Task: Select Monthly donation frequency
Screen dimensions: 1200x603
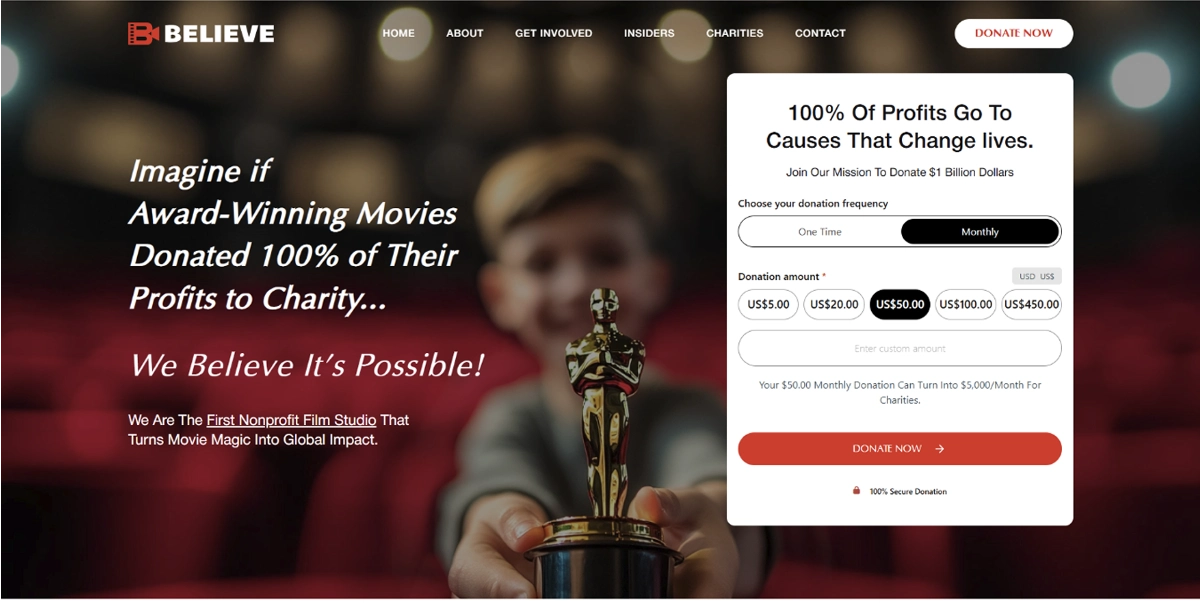Action: coord(980,232)
